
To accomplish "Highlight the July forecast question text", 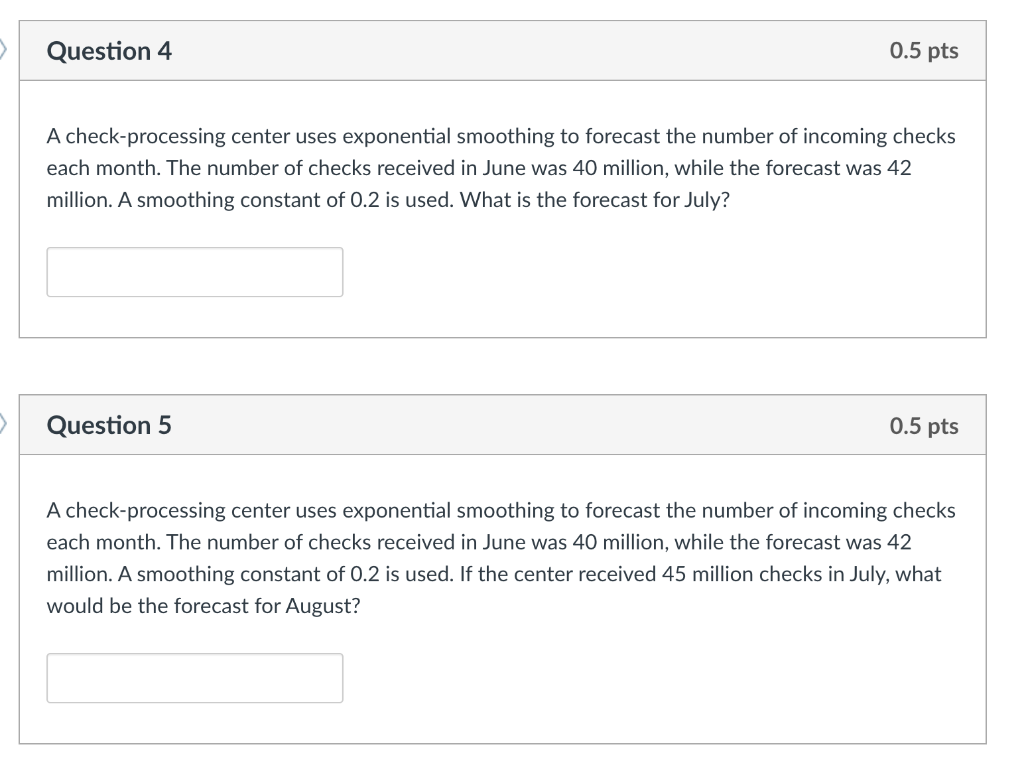I will tap(500, 168).
